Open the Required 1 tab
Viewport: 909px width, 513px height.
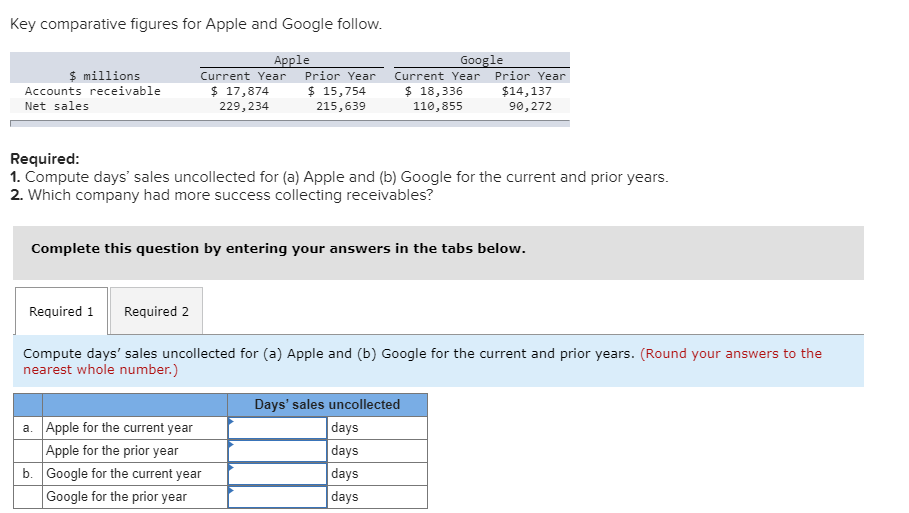(x=61, y=311)
